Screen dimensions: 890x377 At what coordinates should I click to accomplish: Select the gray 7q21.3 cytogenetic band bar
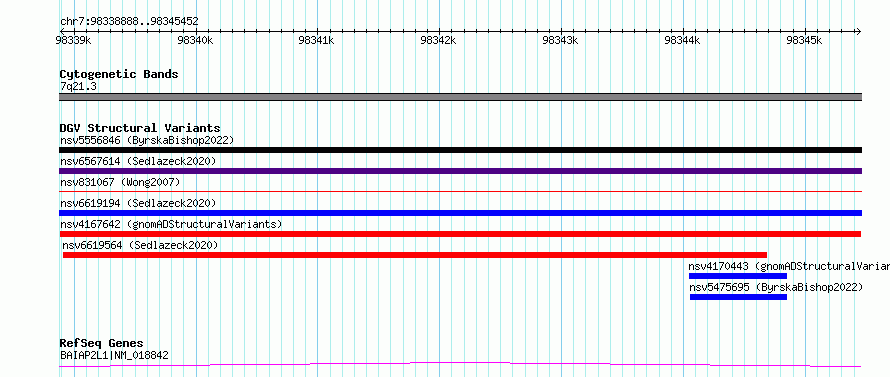click(460, 97)
